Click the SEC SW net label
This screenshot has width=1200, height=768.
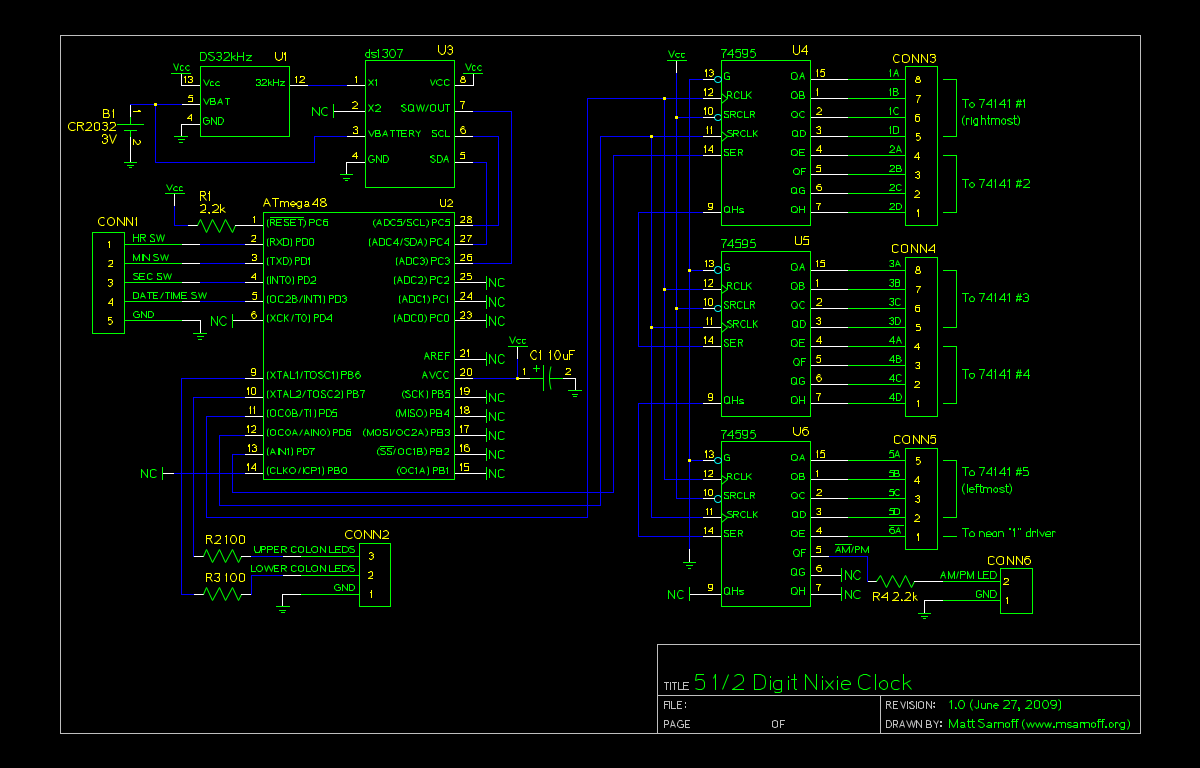click(x=152, y=276)
